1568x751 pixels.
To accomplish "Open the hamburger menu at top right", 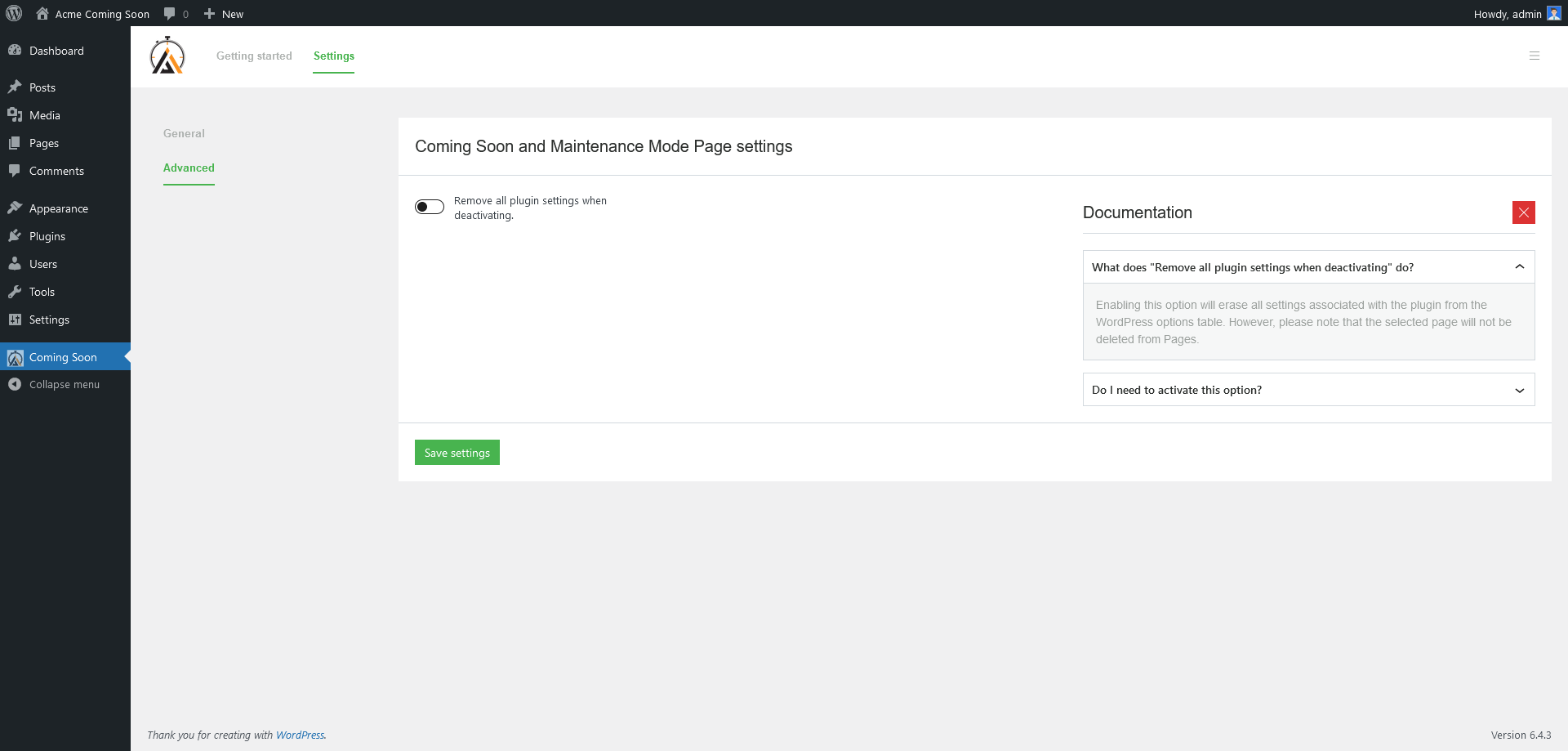I will (x=1535, y=56).
